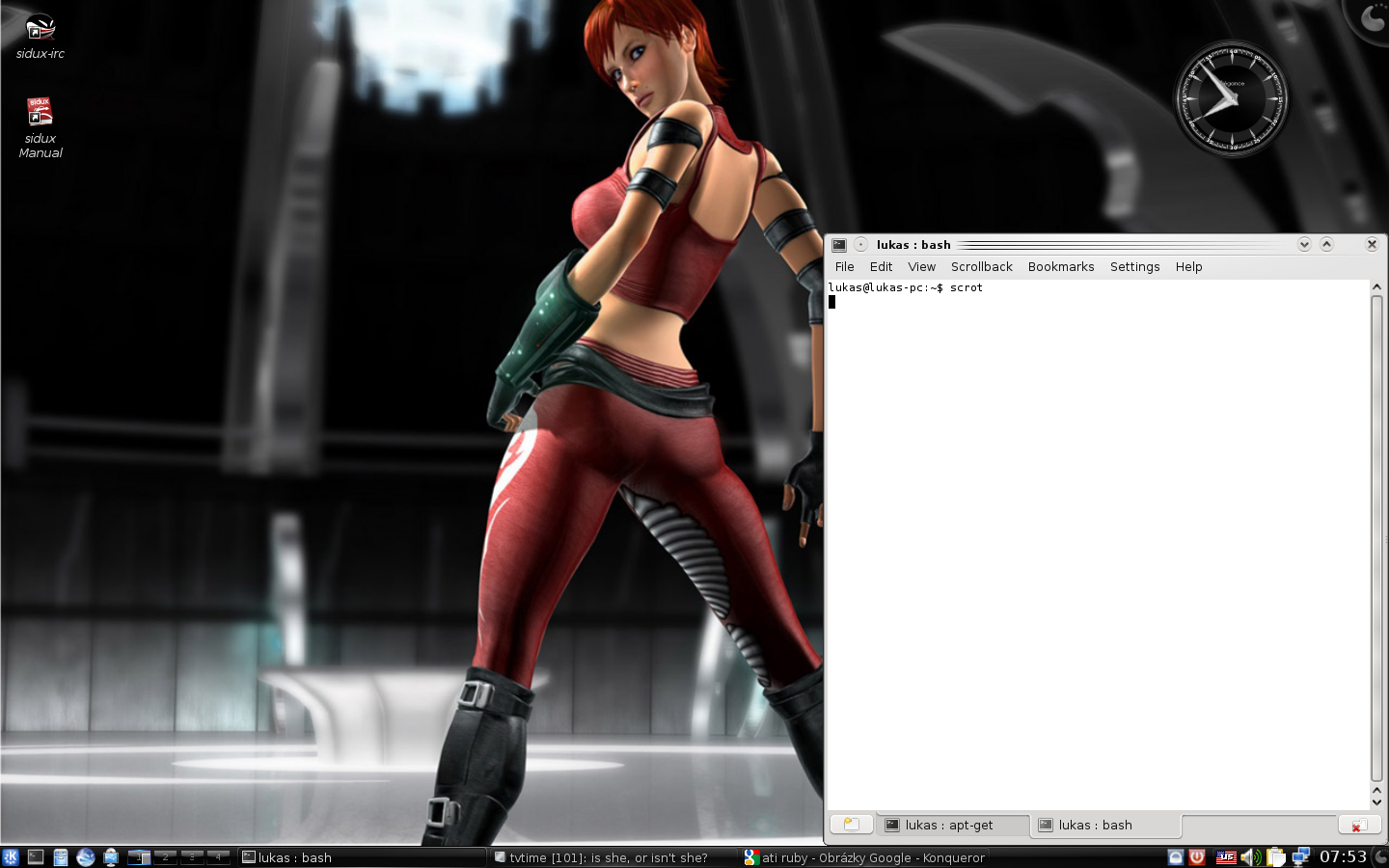This screenshot has width=1389, height=868.
Task: Toggle the sticky all-desktops titlebar button
Action: pos(860,245)
